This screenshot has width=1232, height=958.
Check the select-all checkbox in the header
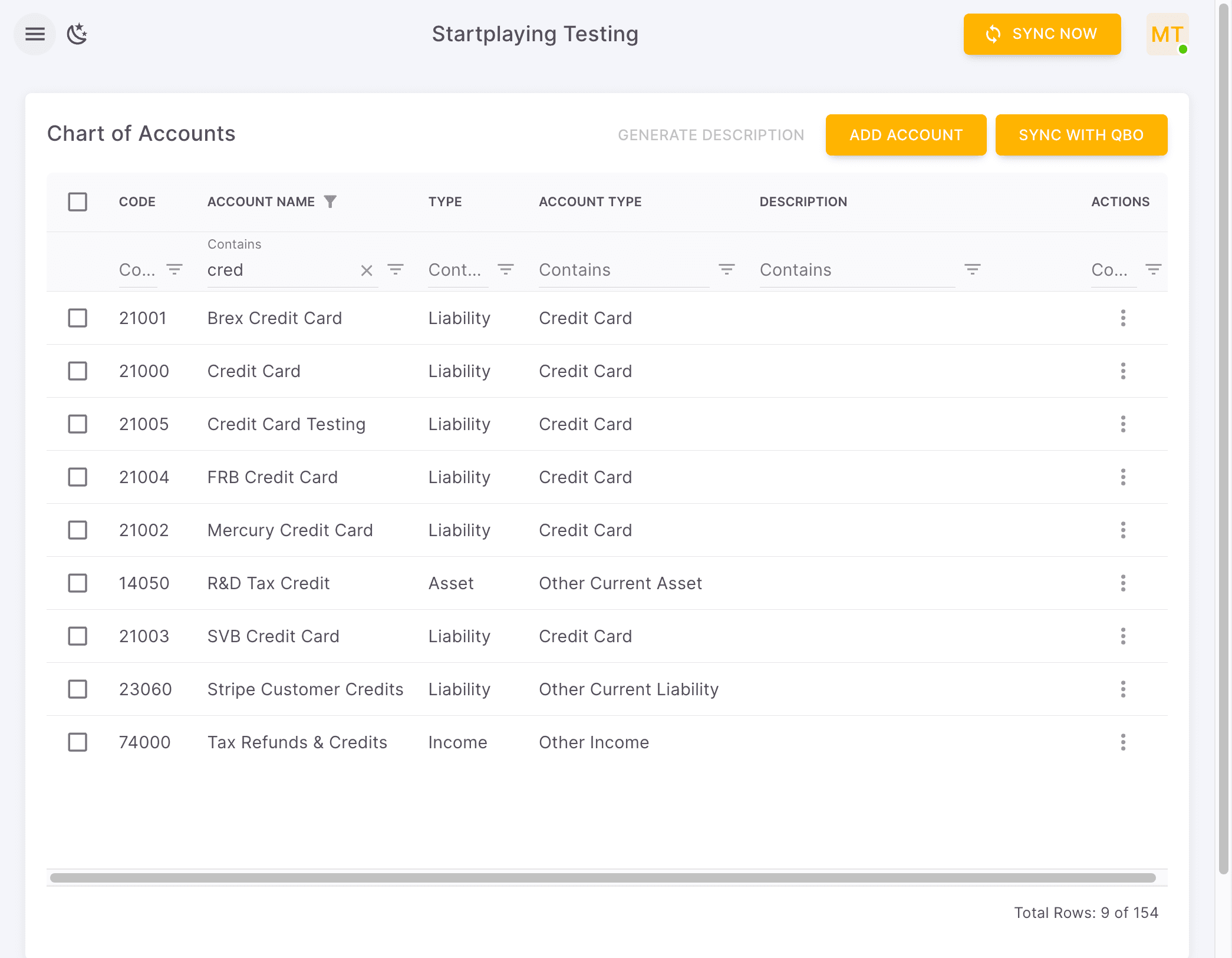77,201
